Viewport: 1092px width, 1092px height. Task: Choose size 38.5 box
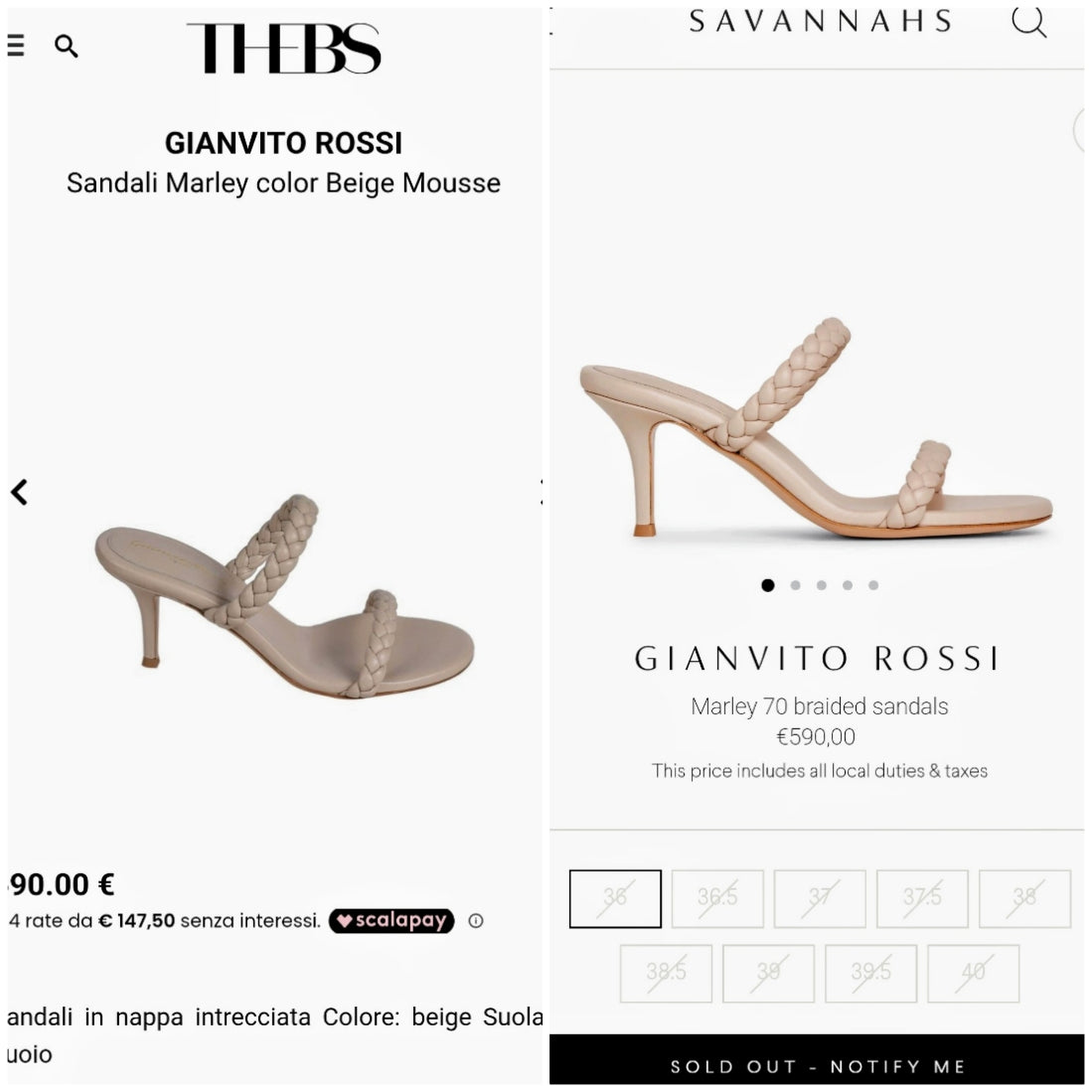[666, 973]
